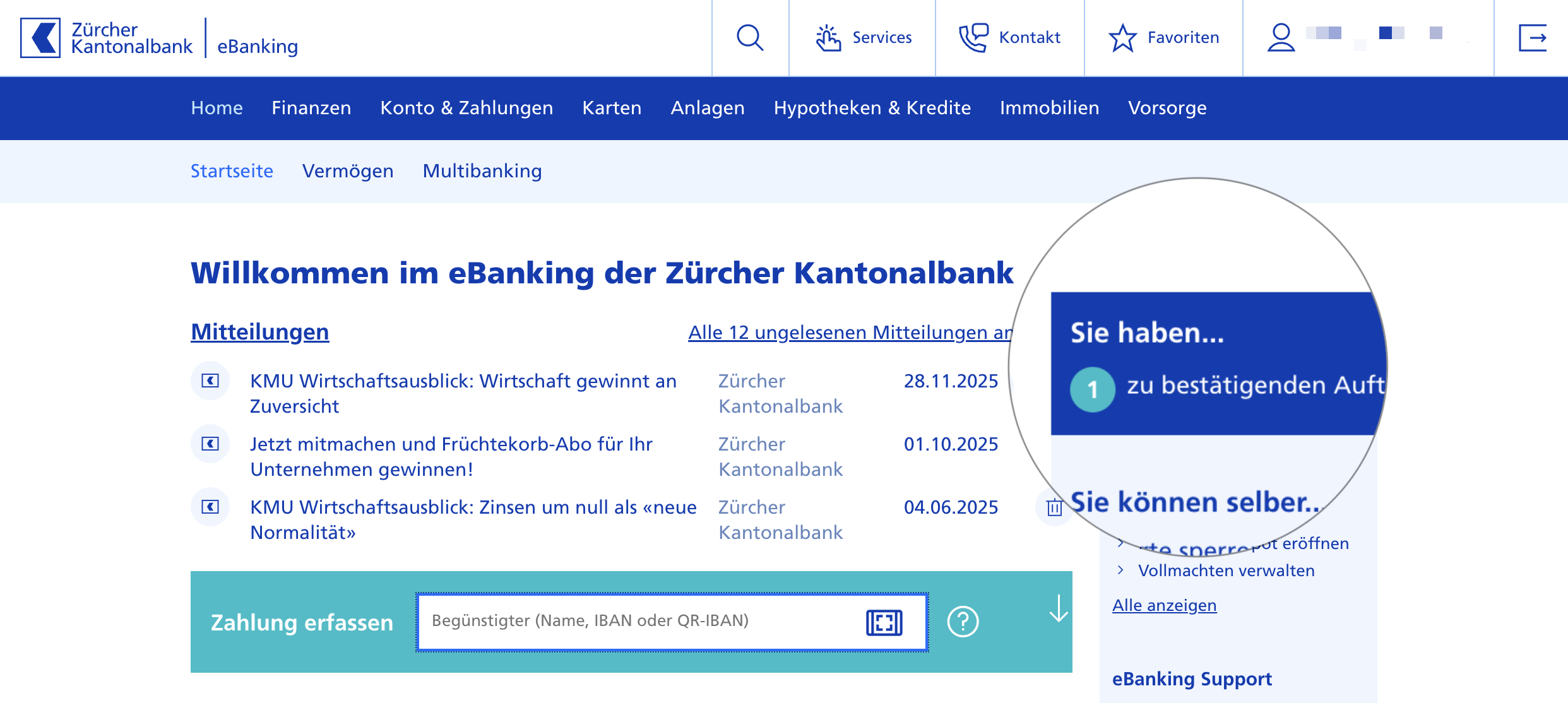
Task: Open the QR scan icon in the payment field
Action: pyautogui.click(x=884, y=622)
